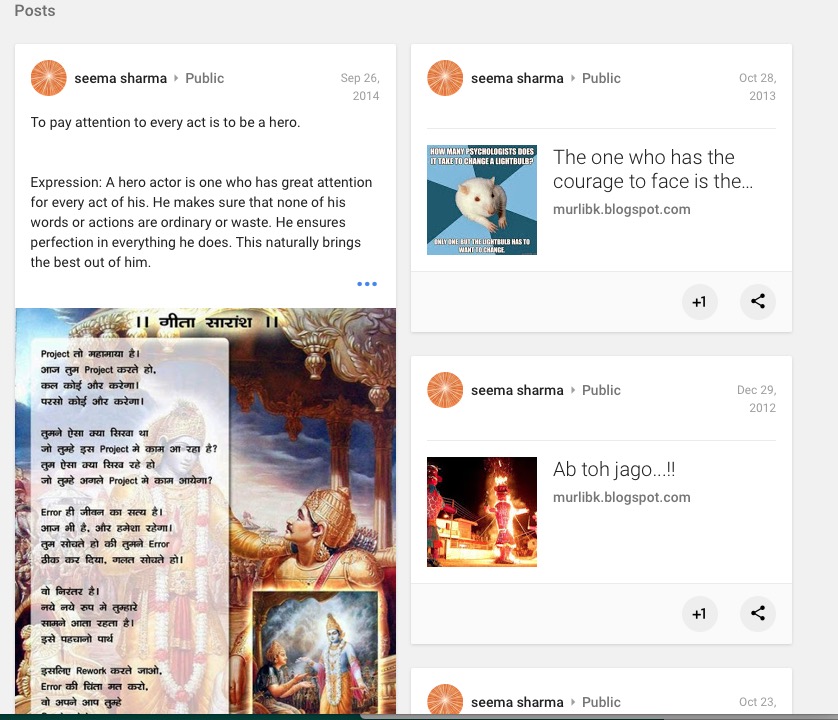
Task: Click the murlibk.blogspot.com link under the lightbulb post
Action: 621,210
